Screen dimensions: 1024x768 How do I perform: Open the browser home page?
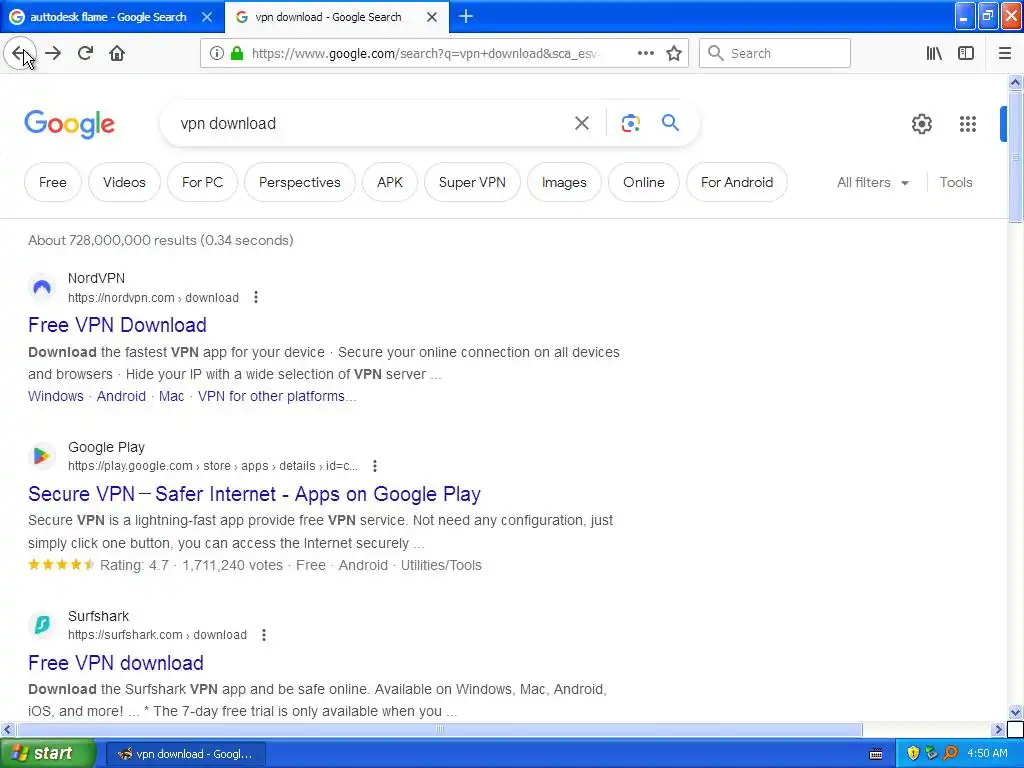click(117, 53)
